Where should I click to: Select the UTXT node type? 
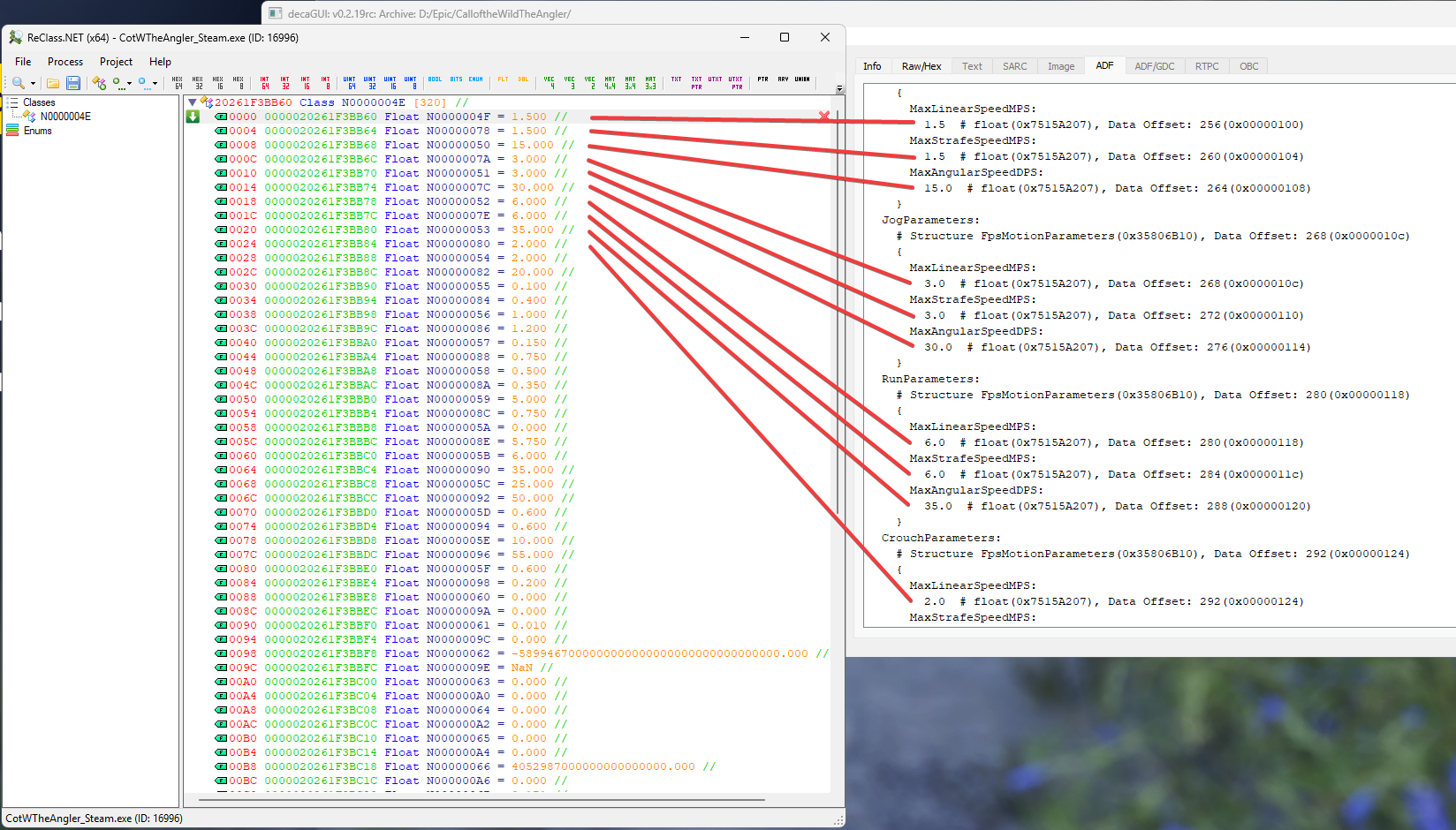[x=716, y=79]
